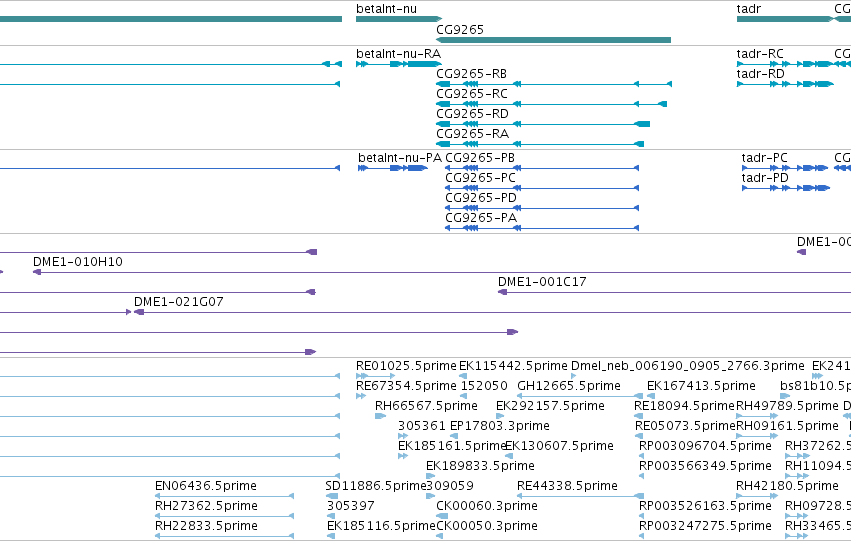The image size is (851, 541).
Task: Select the CG9265-RC transcript
Action: tap(551, 104)
